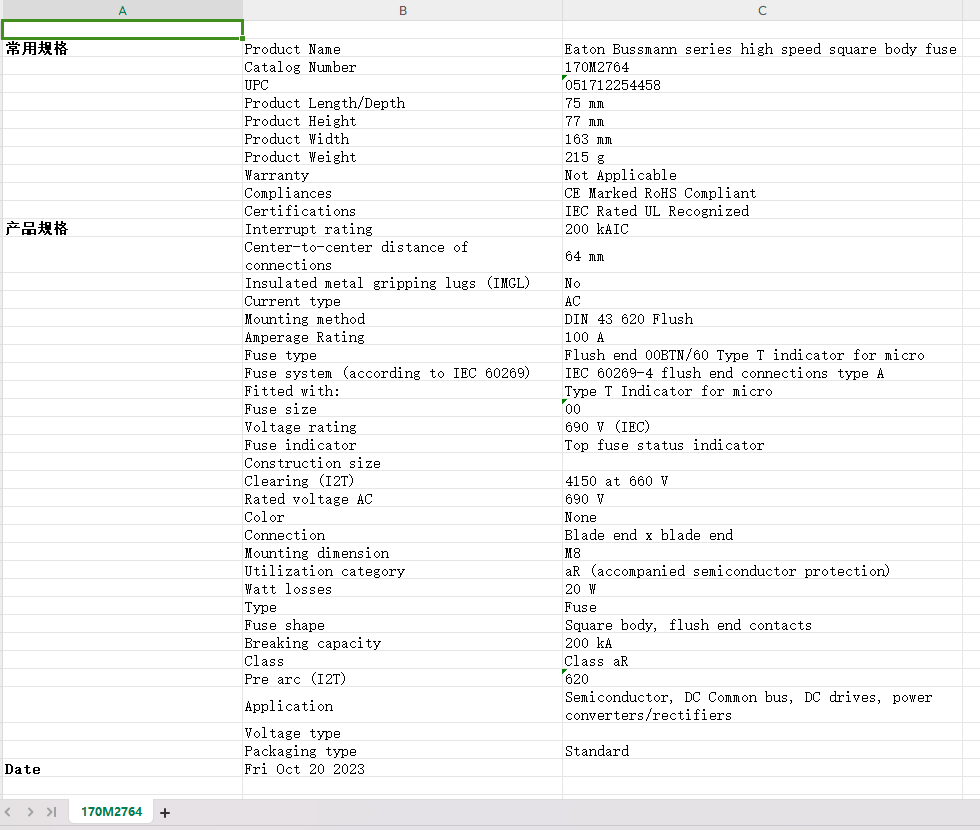Select the Interrupt rating label
This screenshot has width=980, height=830.
coord(402,229)
